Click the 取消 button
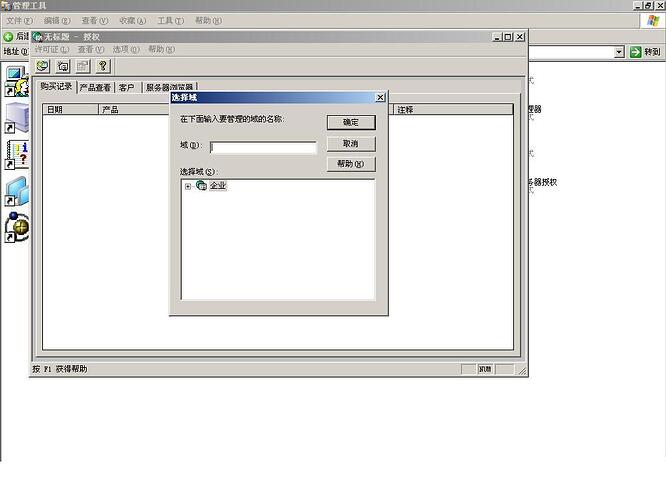This screenshot has height=500, width=666. point(350,144)
